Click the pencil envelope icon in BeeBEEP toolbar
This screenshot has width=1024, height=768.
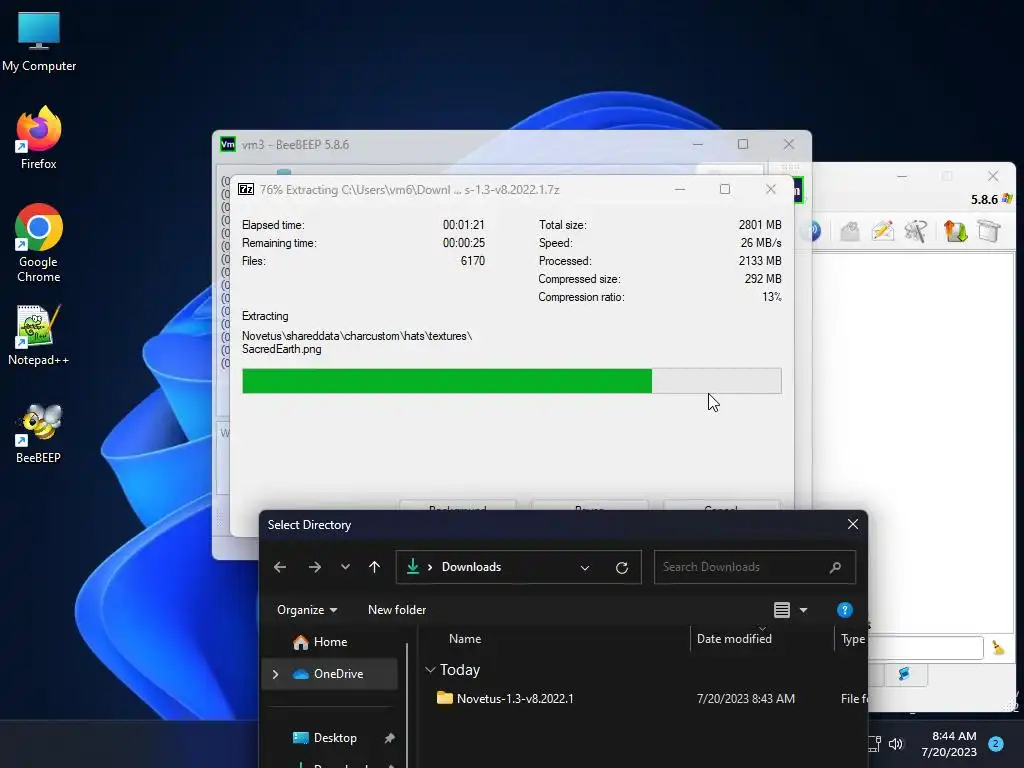point(882,231)
